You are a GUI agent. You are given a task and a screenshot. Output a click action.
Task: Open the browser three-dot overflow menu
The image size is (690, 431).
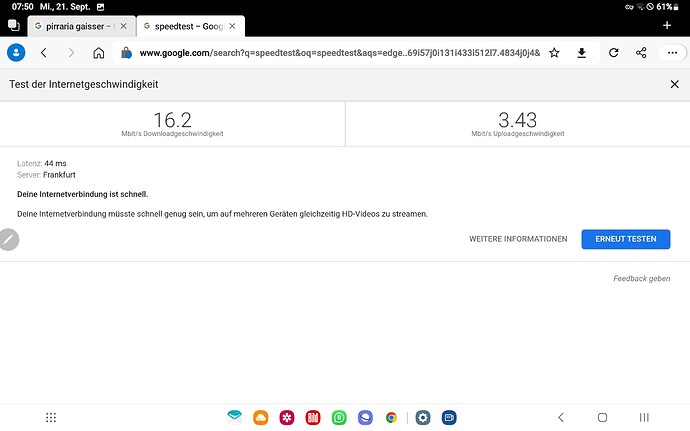671,53
